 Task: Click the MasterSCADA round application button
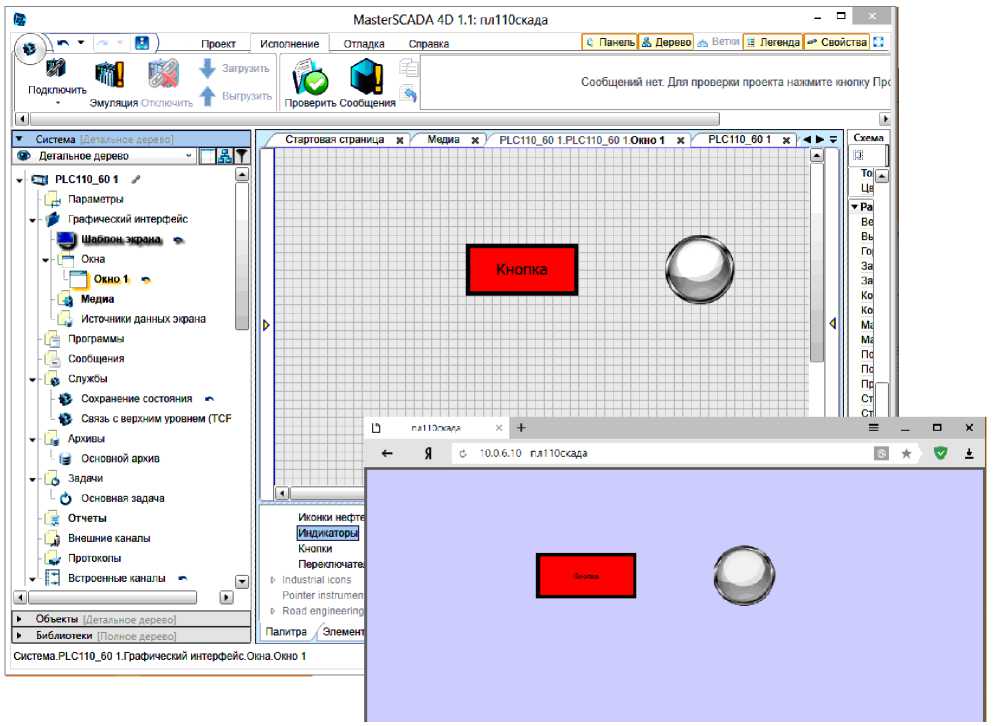29,48
